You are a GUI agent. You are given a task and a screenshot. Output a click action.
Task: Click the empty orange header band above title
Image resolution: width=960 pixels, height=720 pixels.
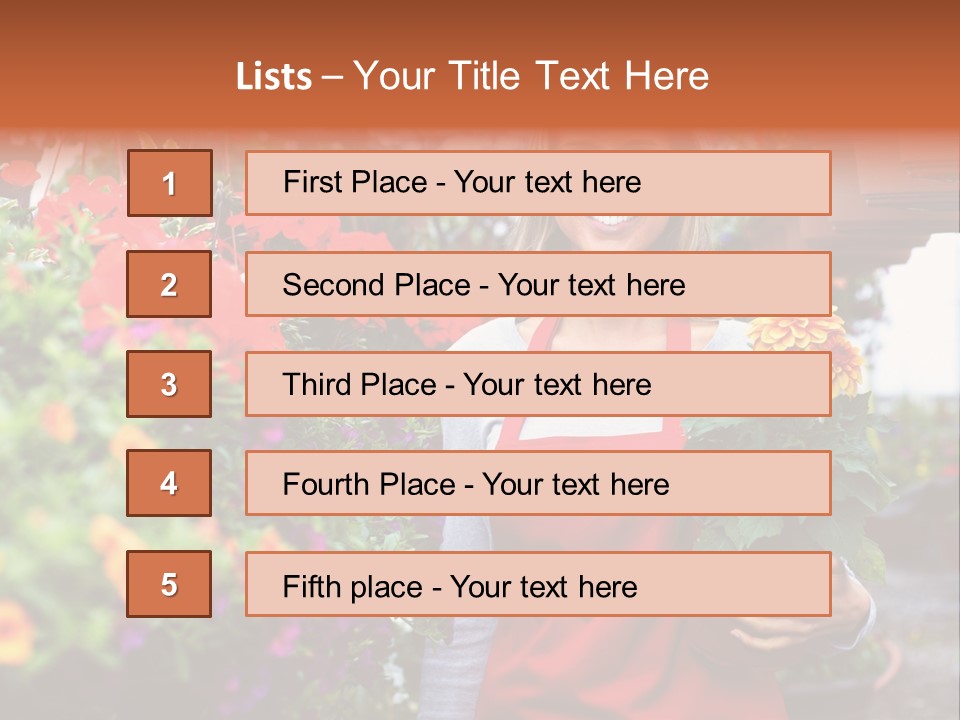480,22
